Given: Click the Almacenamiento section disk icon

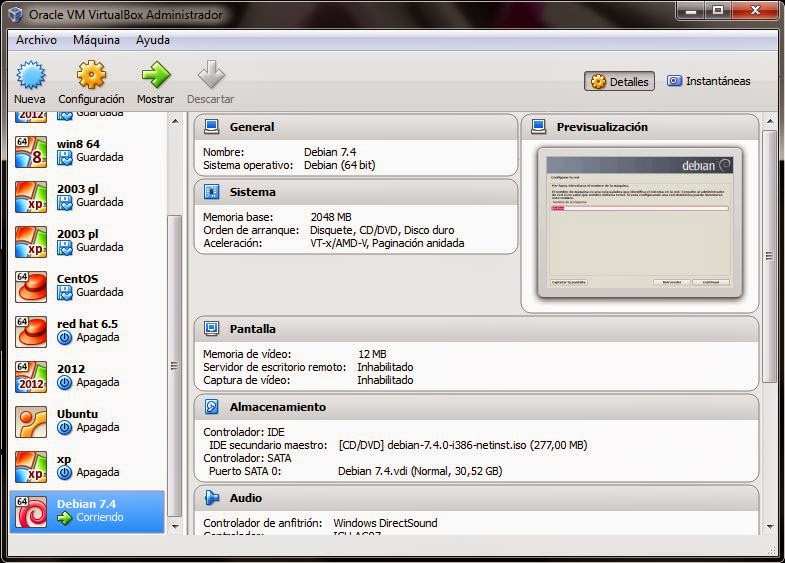Looking at the screenshot, I should [211, 407].
